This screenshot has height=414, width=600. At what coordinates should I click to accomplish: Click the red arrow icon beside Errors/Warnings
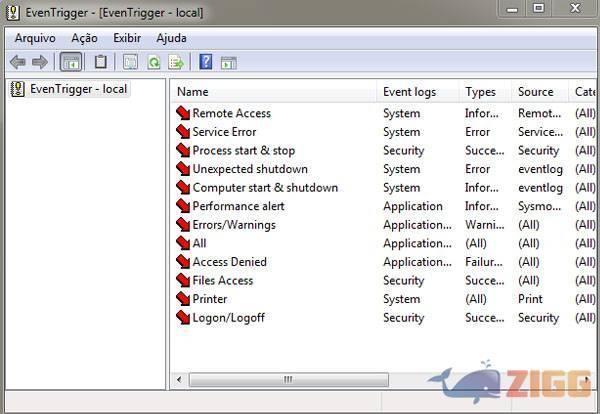[183, 225]
